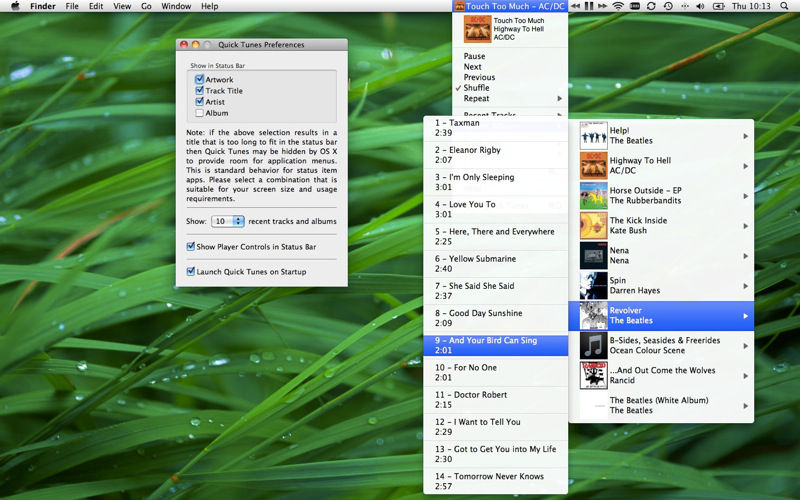Expand the Highway To Hell submenu arrow
Screen dimensions: 800x500
click(745, 166)
